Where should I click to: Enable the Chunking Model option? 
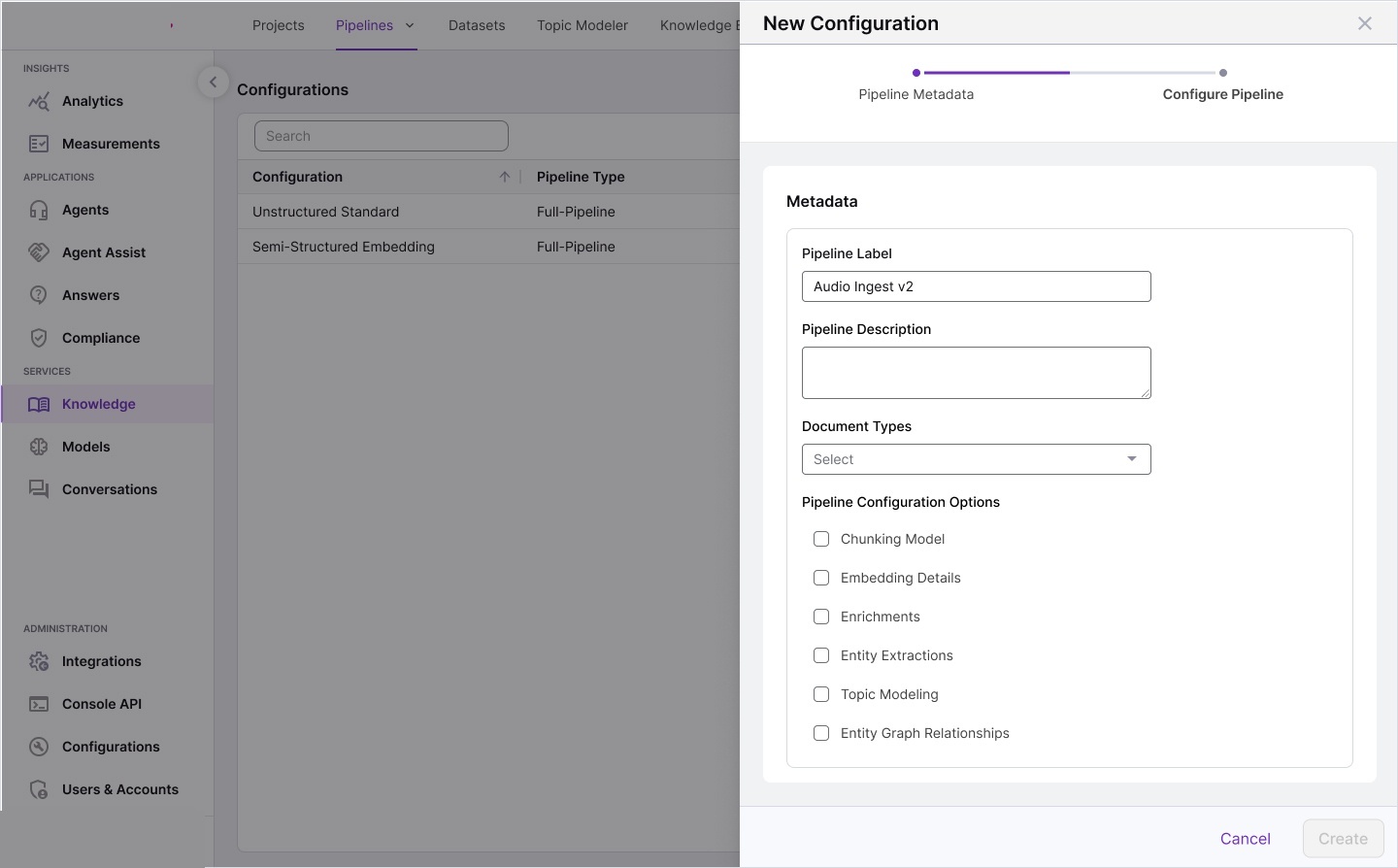[821, 539]
